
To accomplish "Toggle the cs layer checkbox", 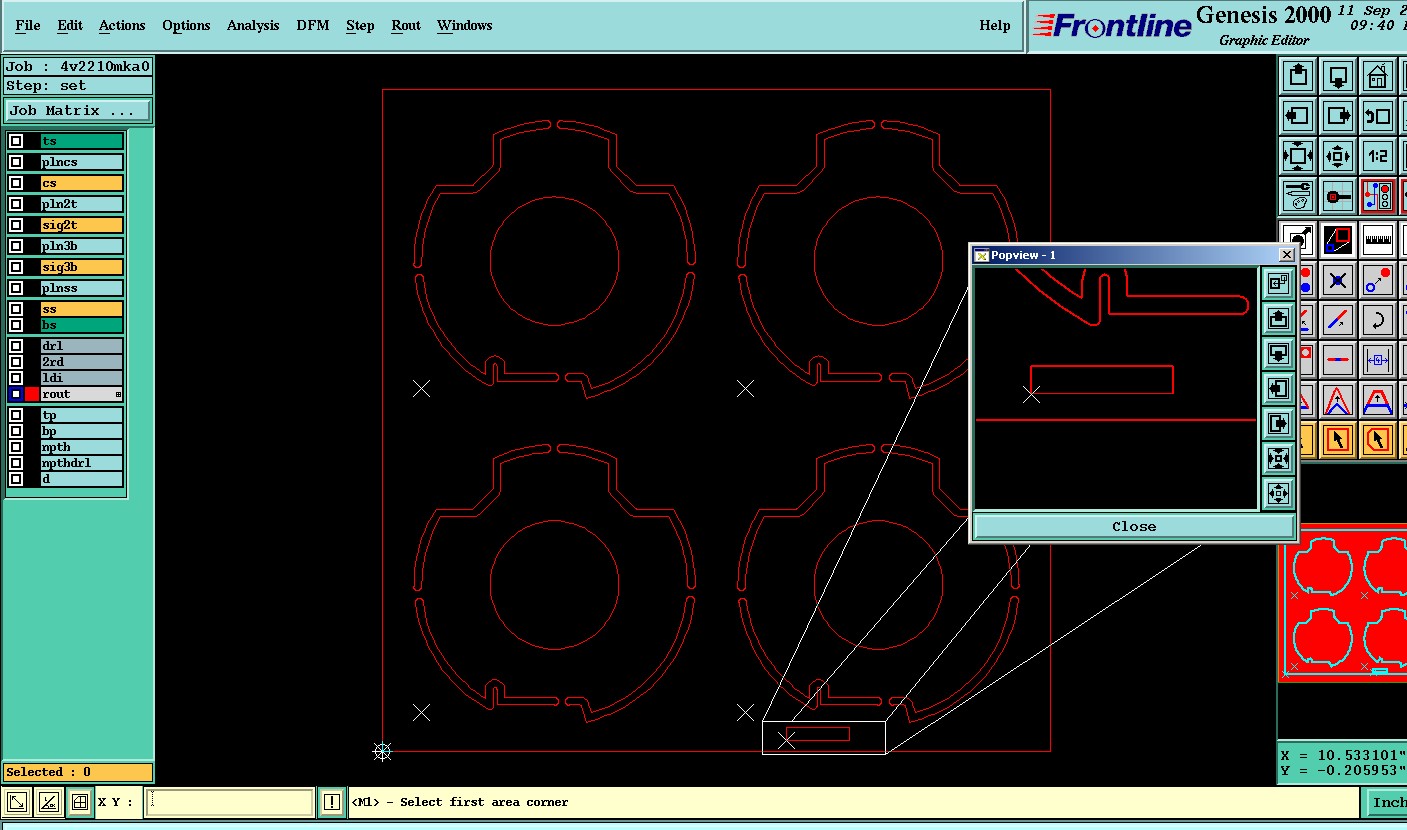I will point(16,183).
